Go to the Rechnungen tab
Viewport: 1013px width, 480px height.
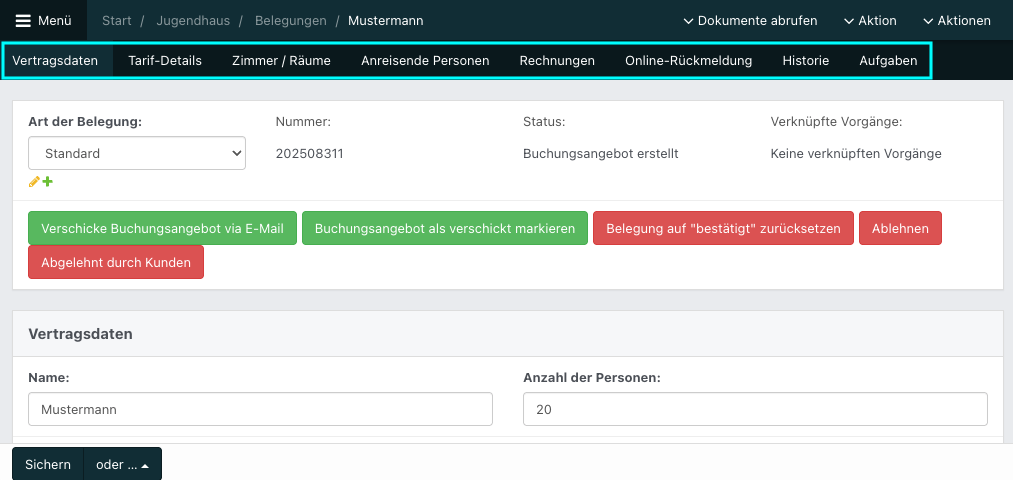(557, 61)
